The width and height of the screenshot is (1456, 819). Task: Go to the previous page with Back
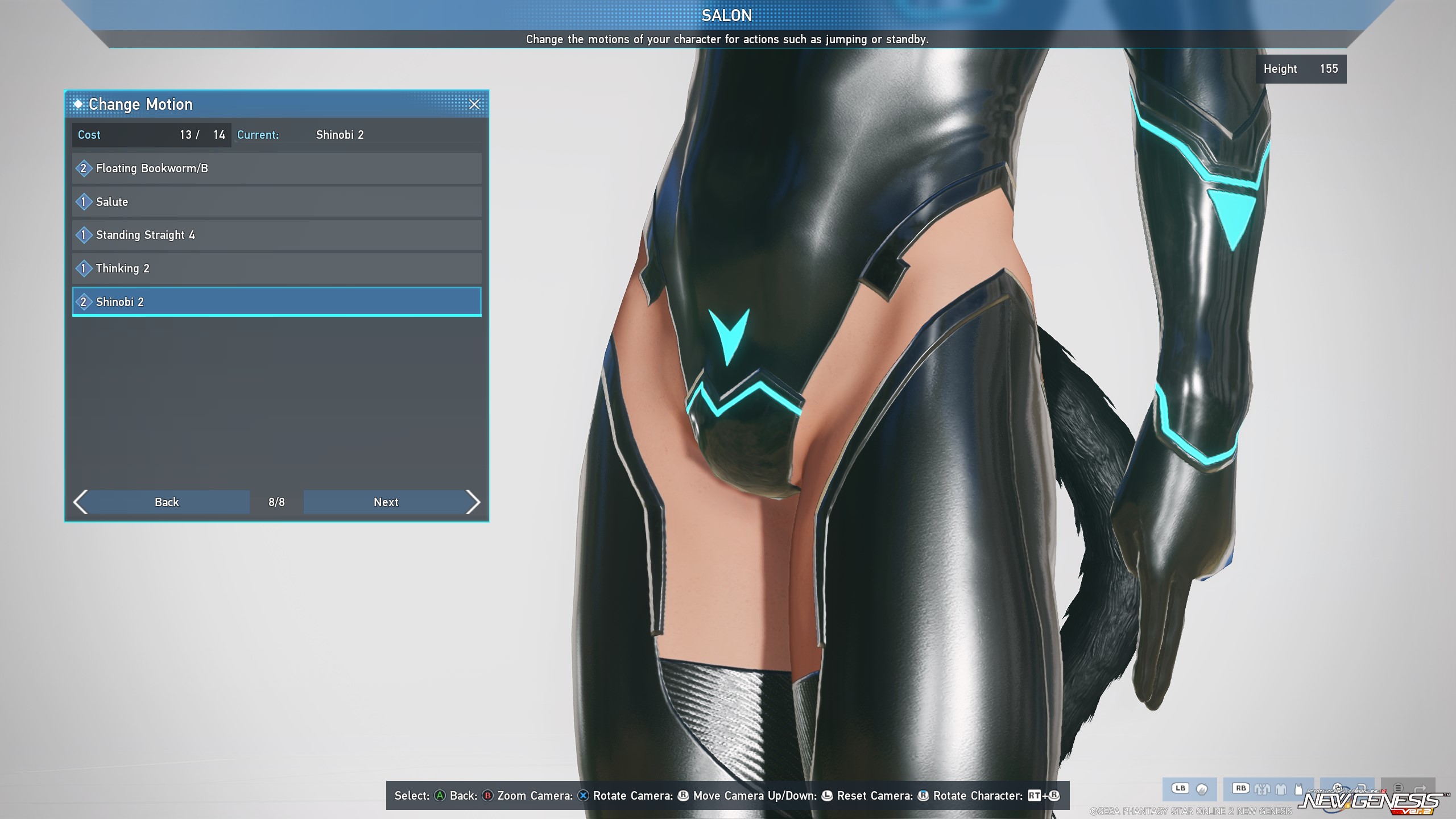click(x=162, y=502)
